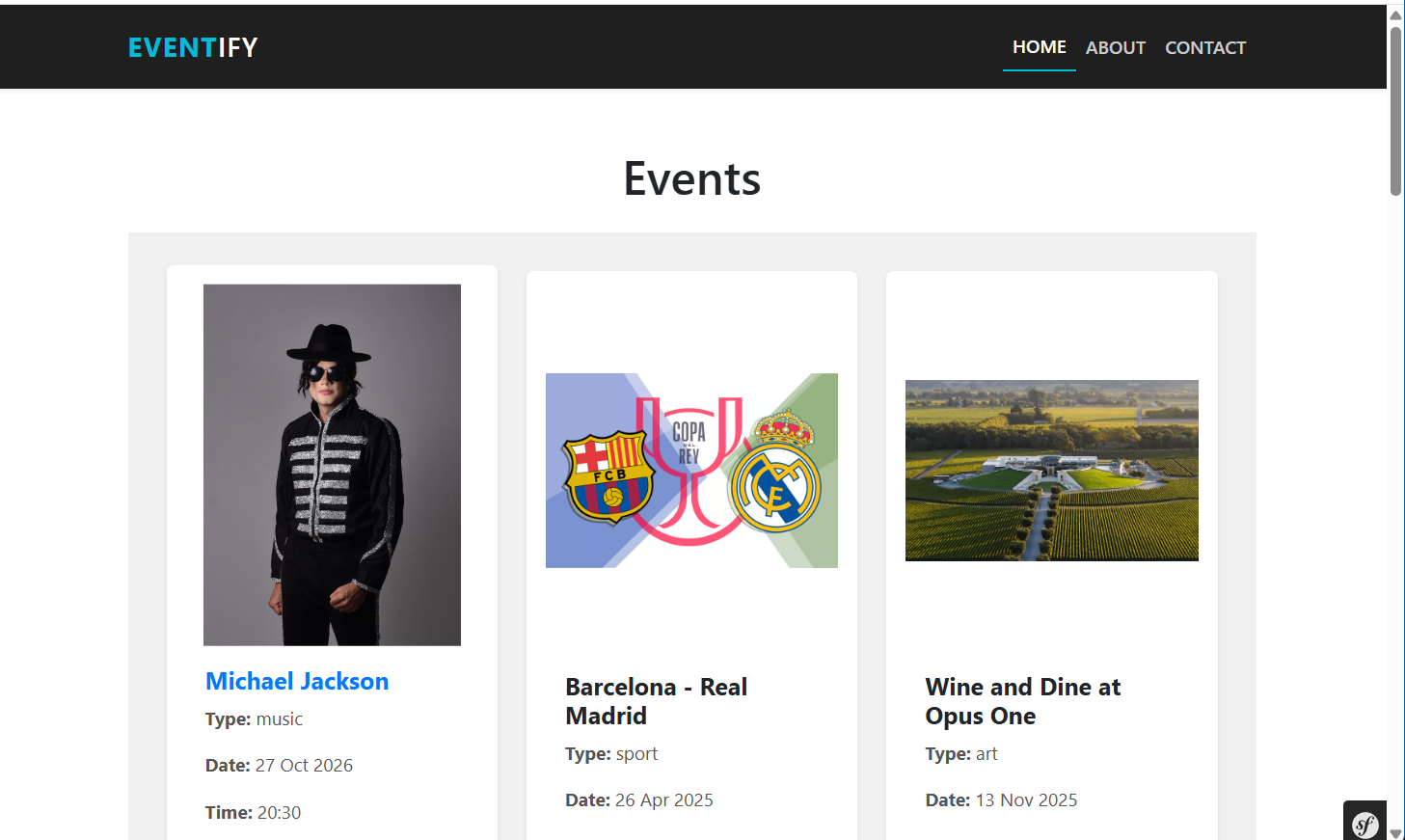The image size is (1405, 840).
Task: Select the CONTACT nav item
Action: [1204, 48]
